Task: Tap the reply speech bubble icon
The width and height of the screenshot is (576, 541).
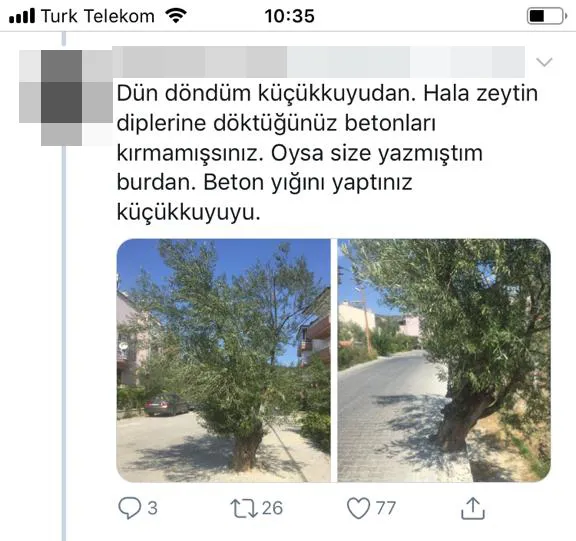Action: [130, 508]
